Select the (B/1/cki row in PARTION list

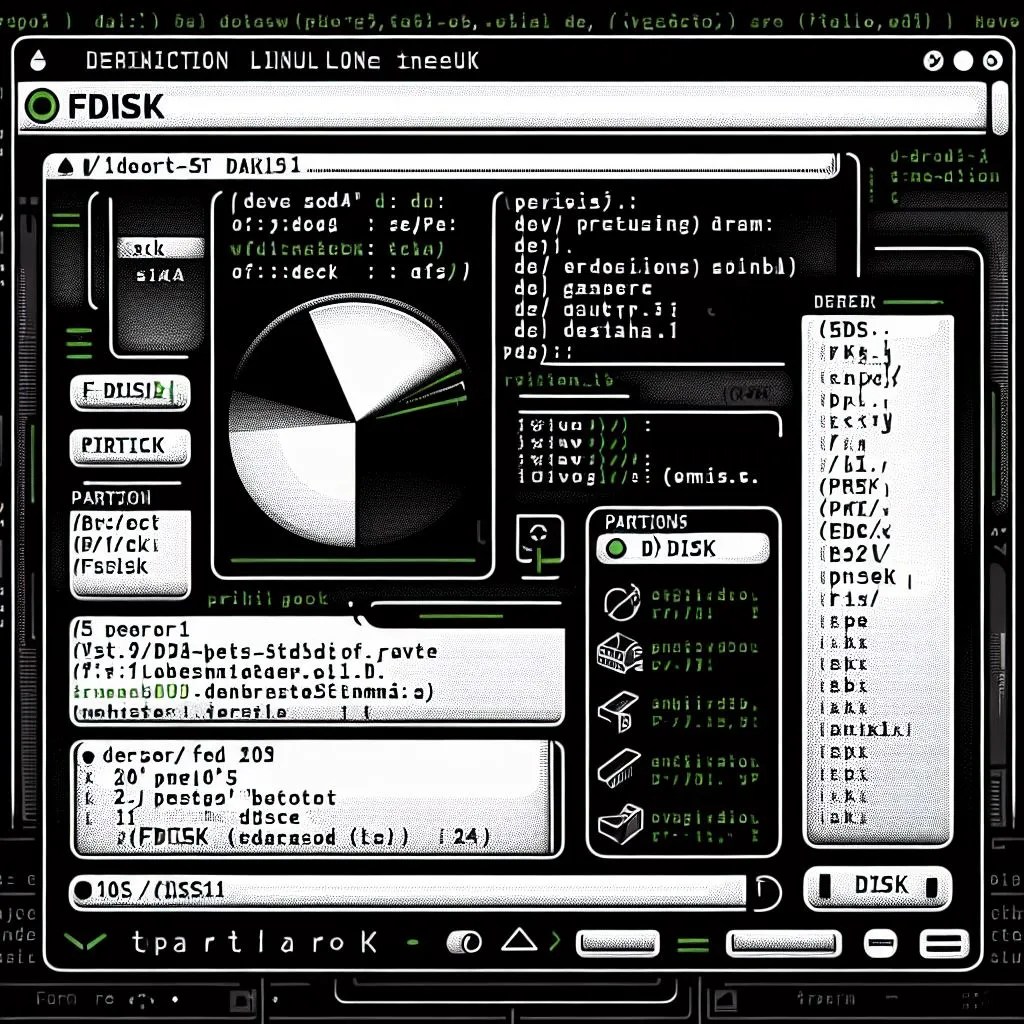click(x=116, y=544)
